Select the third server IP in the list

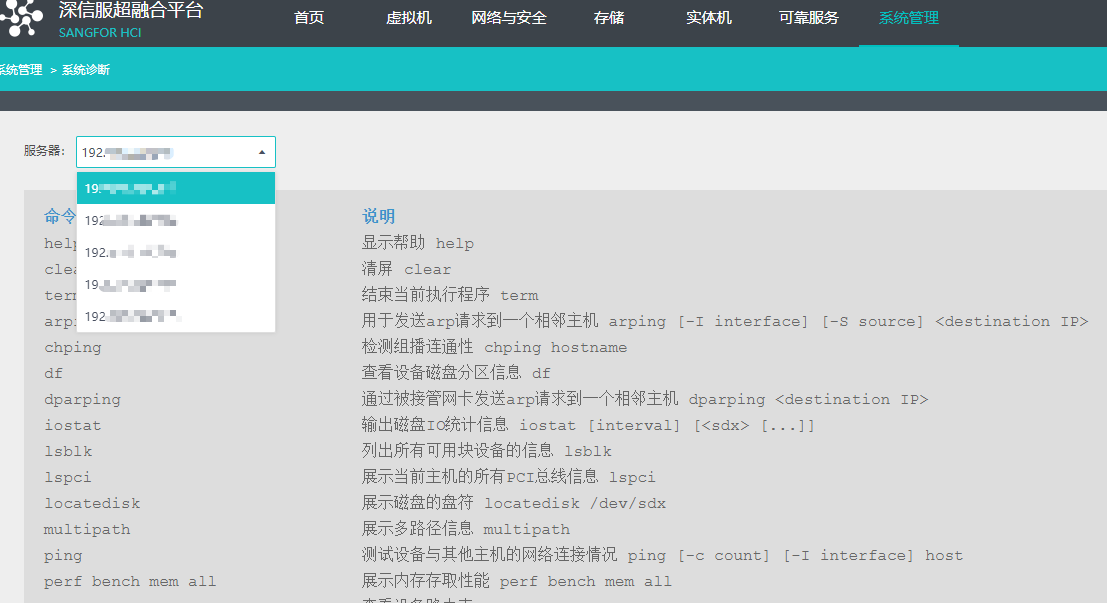[175, 252]
